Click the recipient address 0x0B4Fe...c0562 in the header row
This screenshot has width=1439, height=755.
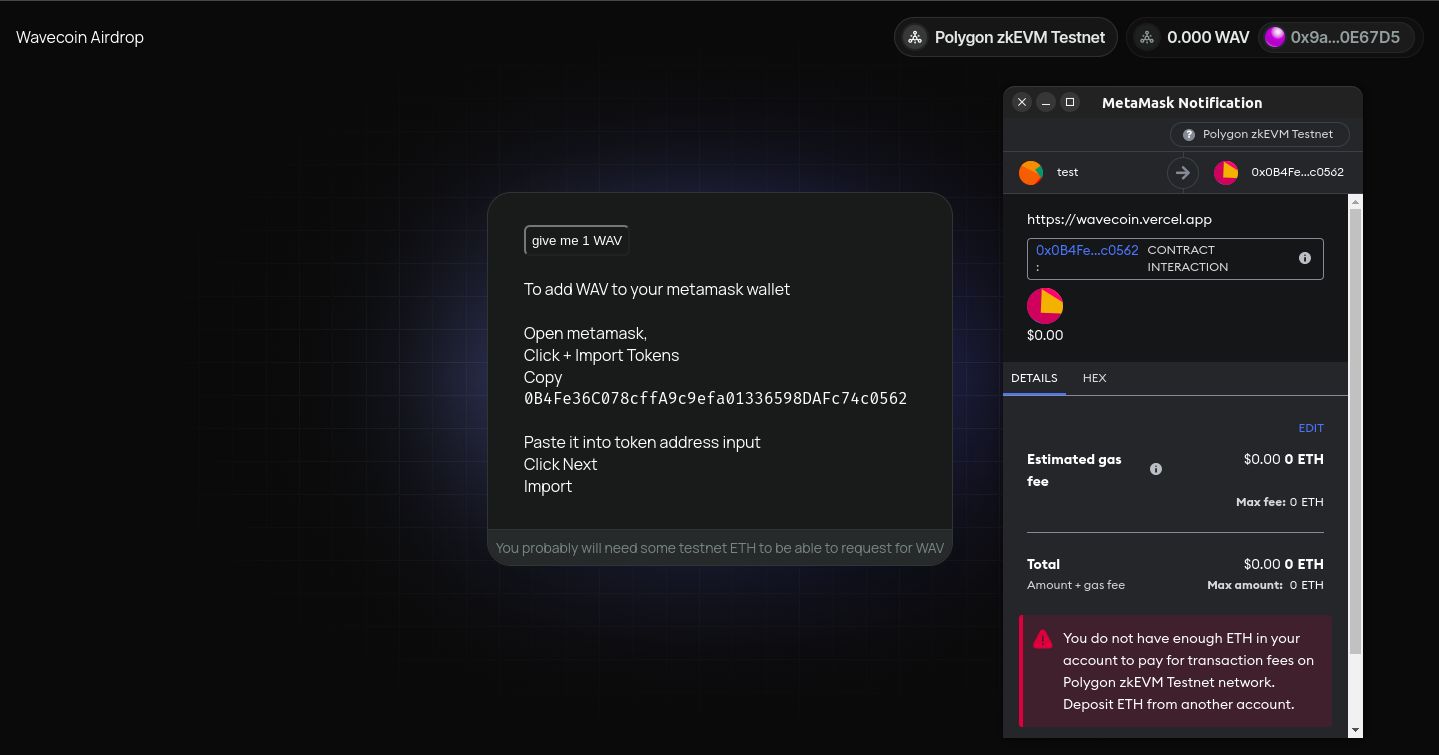[1297, 172]
